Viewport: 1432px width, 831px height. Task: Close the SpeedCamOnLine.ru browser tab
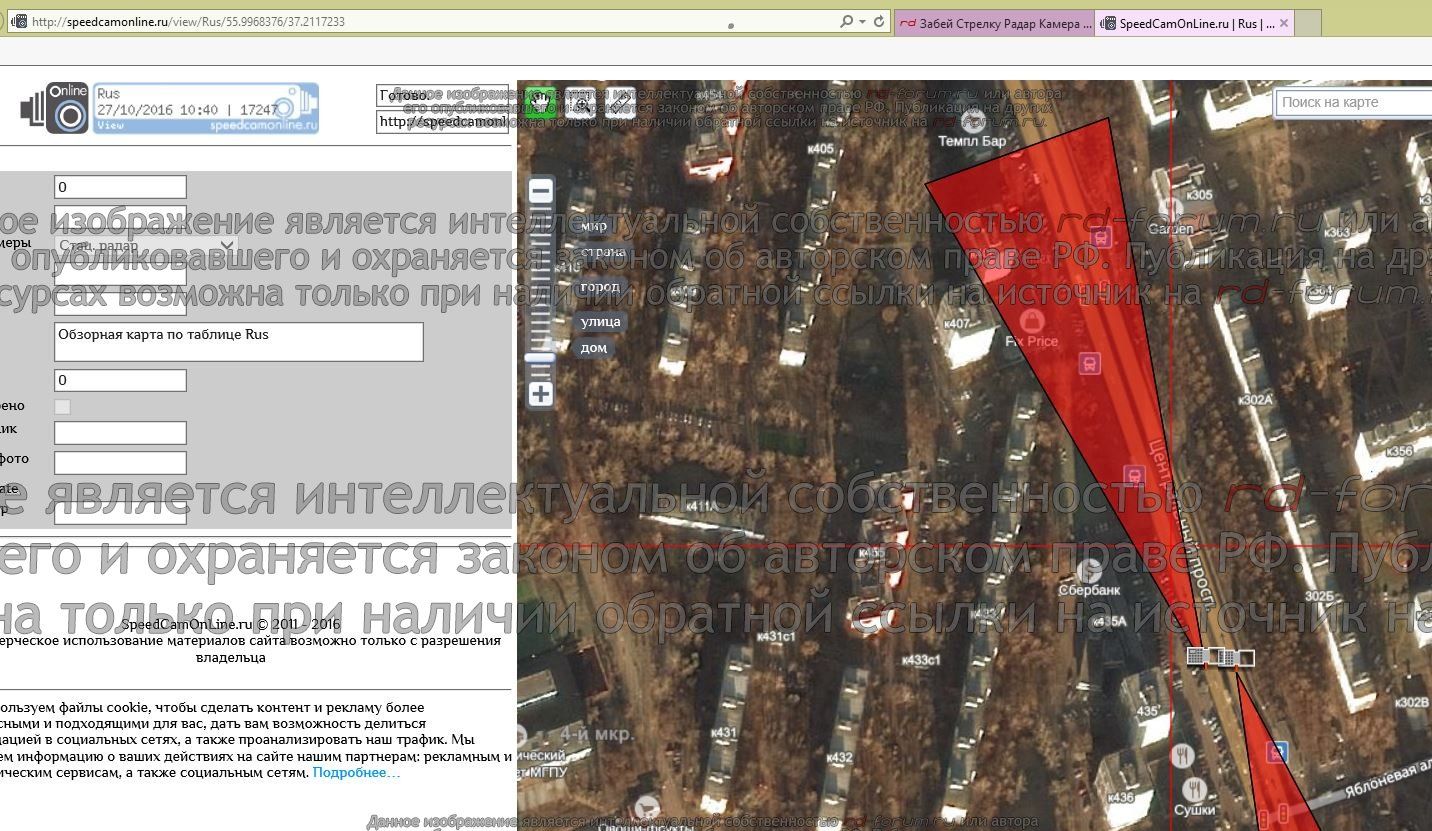point(1285,23)
